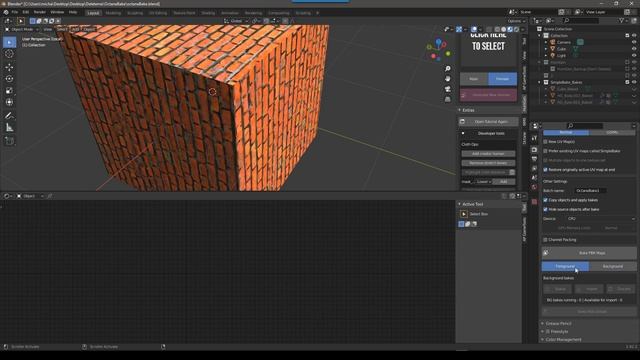Collapse the Active Tool panel
This screenshot has height=360, width=640.
460,204
